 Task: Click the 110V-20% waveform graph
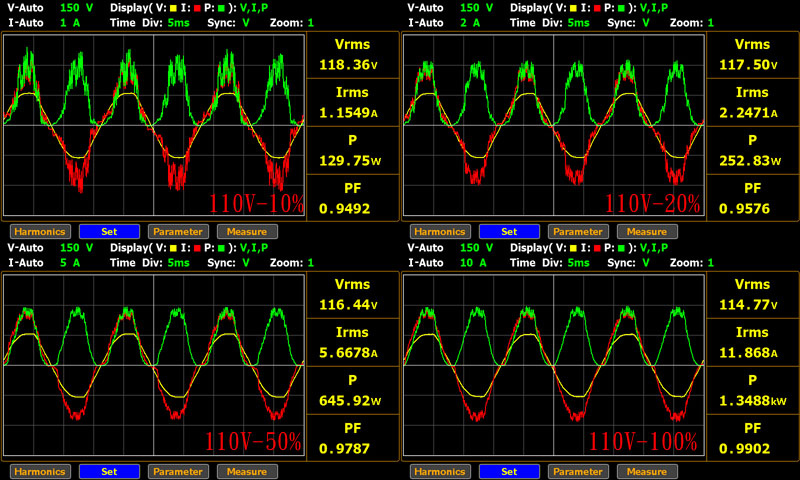554,125
